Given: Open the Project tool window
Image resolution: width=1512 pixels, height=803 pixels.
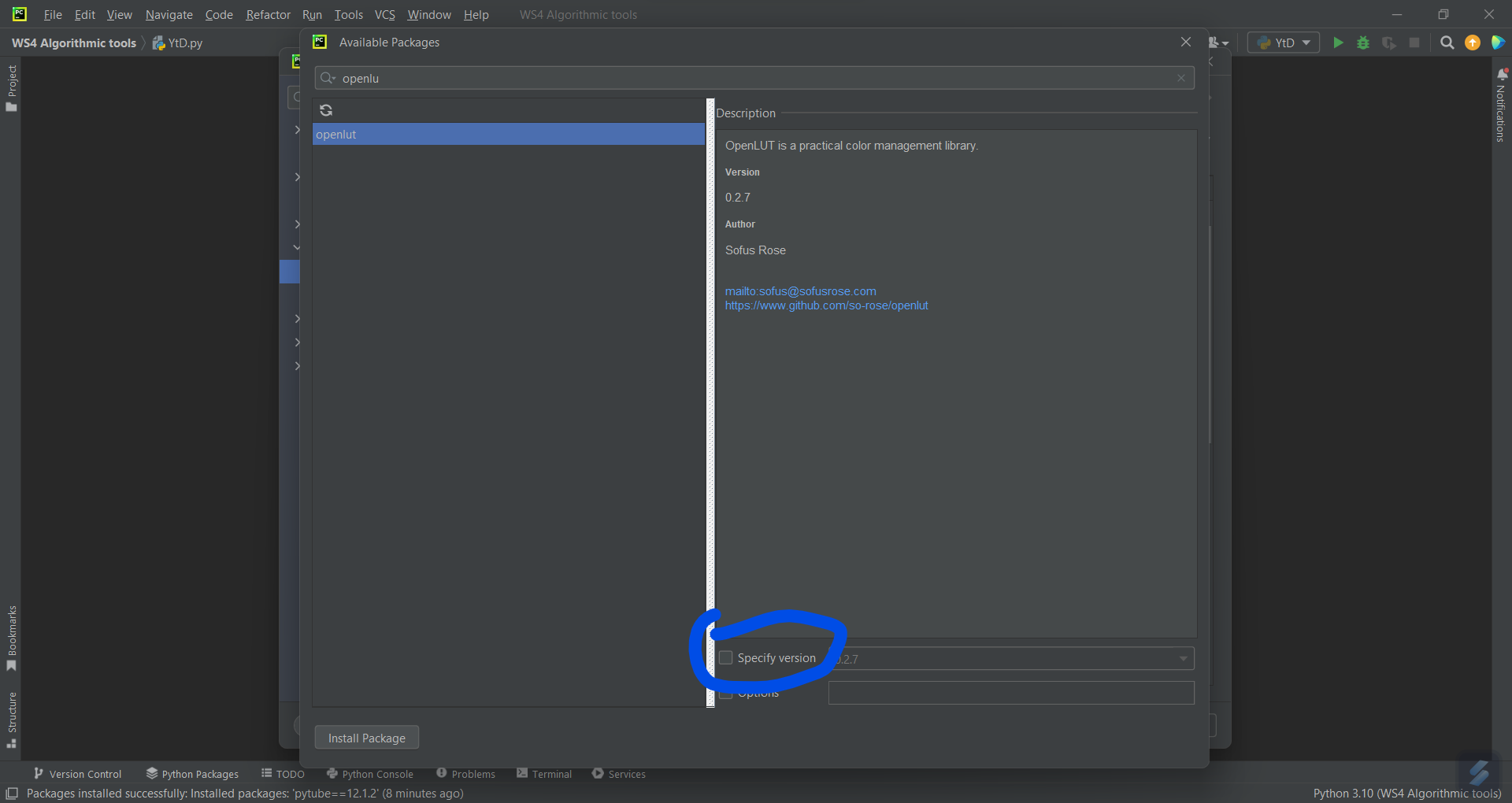Looking at the screenshot, I should 12,88.
